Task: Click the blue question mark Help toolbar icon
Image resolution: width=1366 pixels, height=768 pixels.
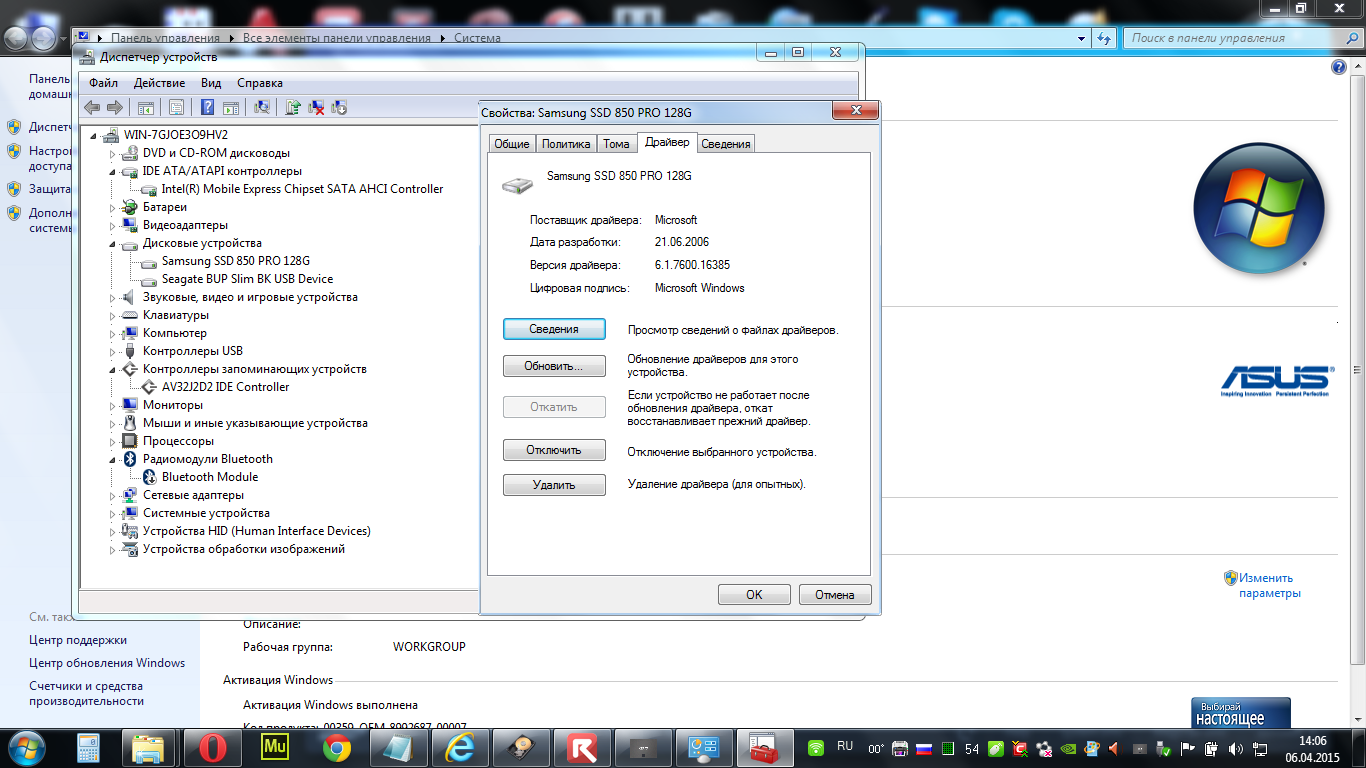Action: pos(207,107)
